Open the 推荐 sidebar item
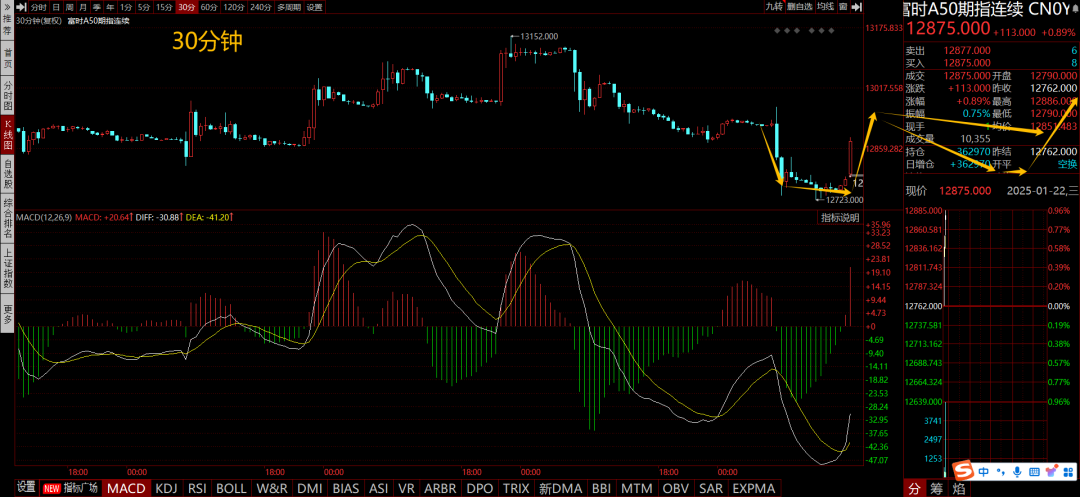This screenshot has width=1080, height=497. point(8,26)
